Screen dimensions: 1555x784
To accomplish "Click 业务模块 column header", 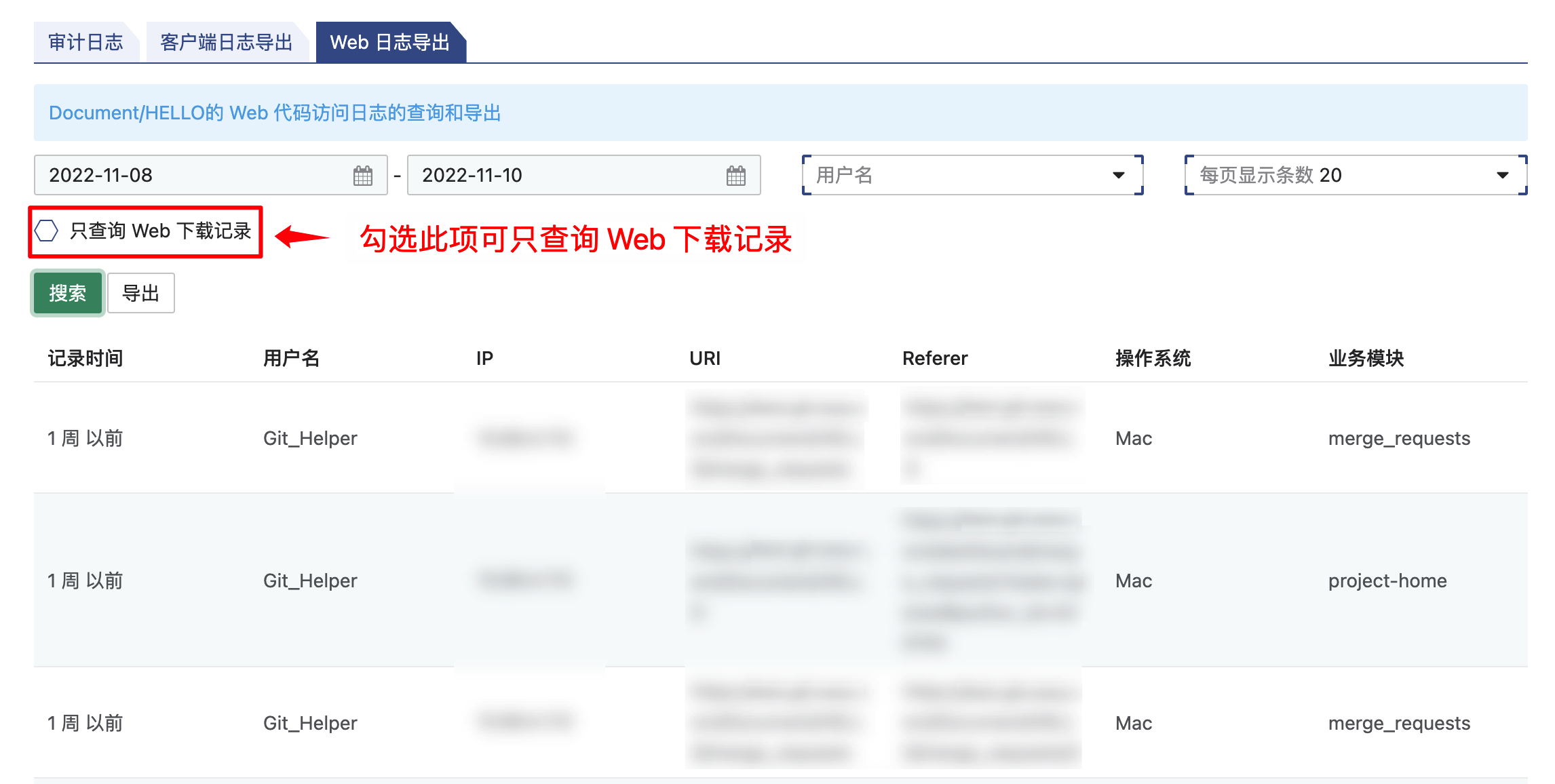I will pos(1366,358).
